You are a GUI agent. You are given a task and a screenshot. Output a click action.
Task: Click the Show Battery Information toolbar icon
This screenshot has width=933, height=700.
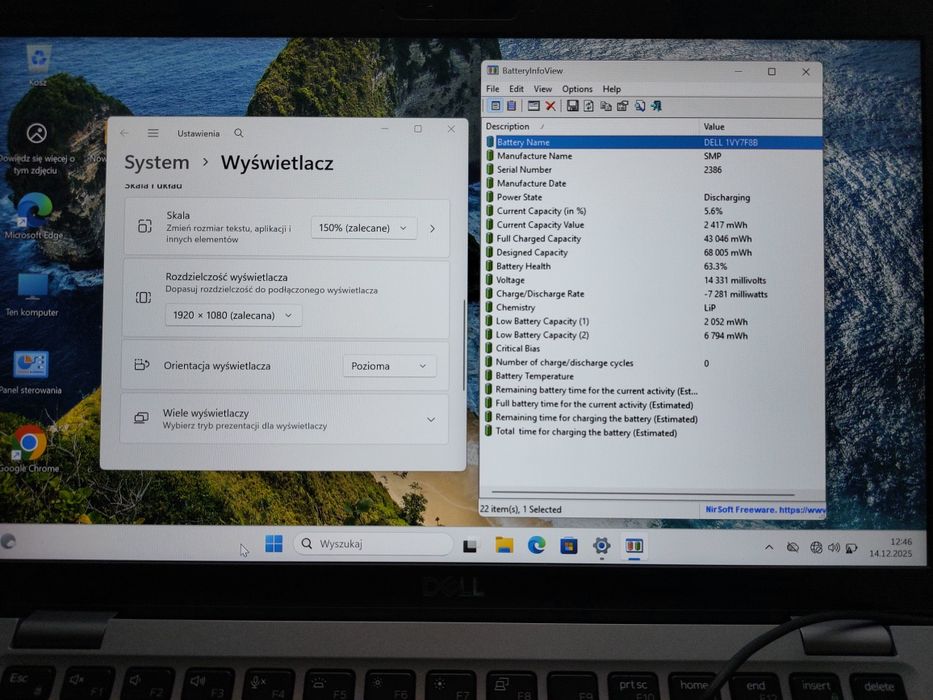click(495, 106)
